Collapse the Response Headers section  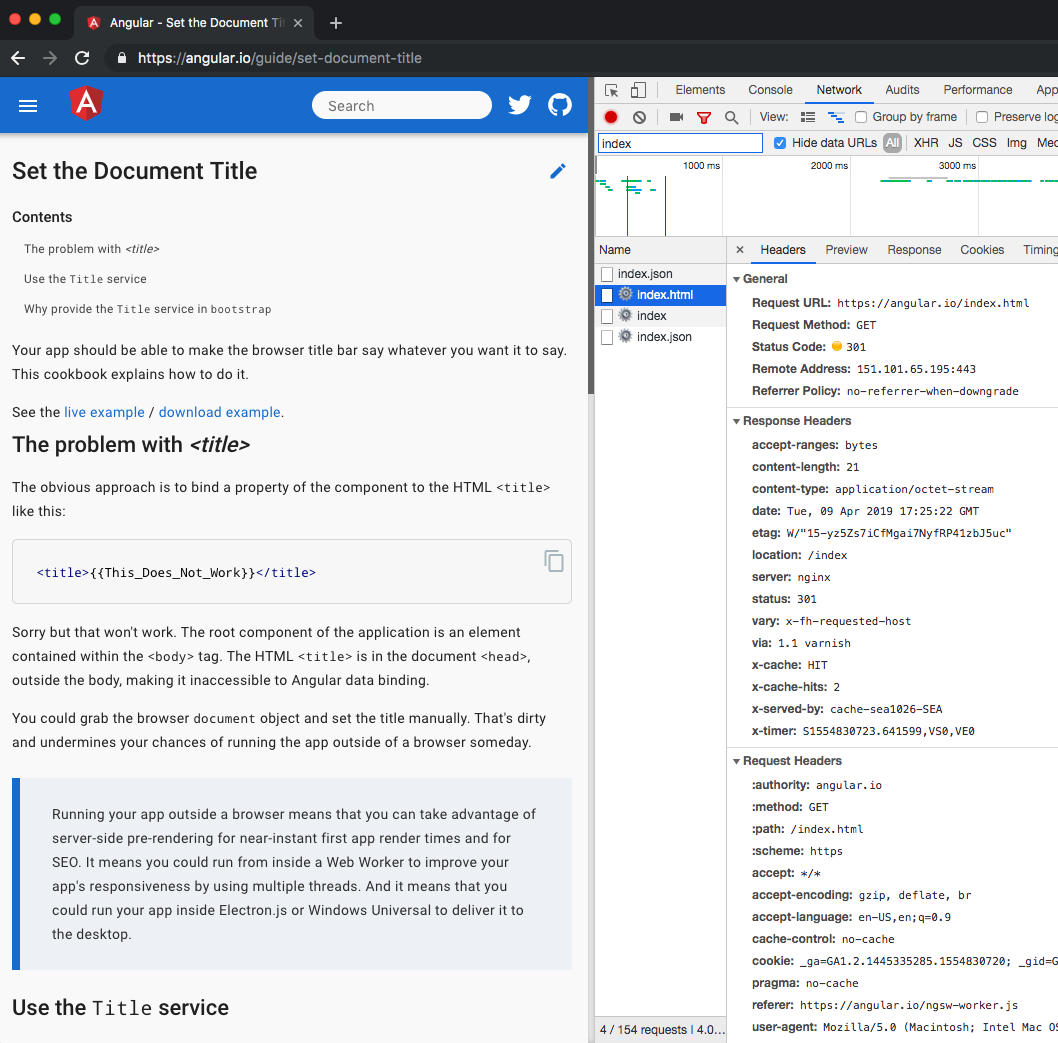pyautogui.click(x=737, y=421)
